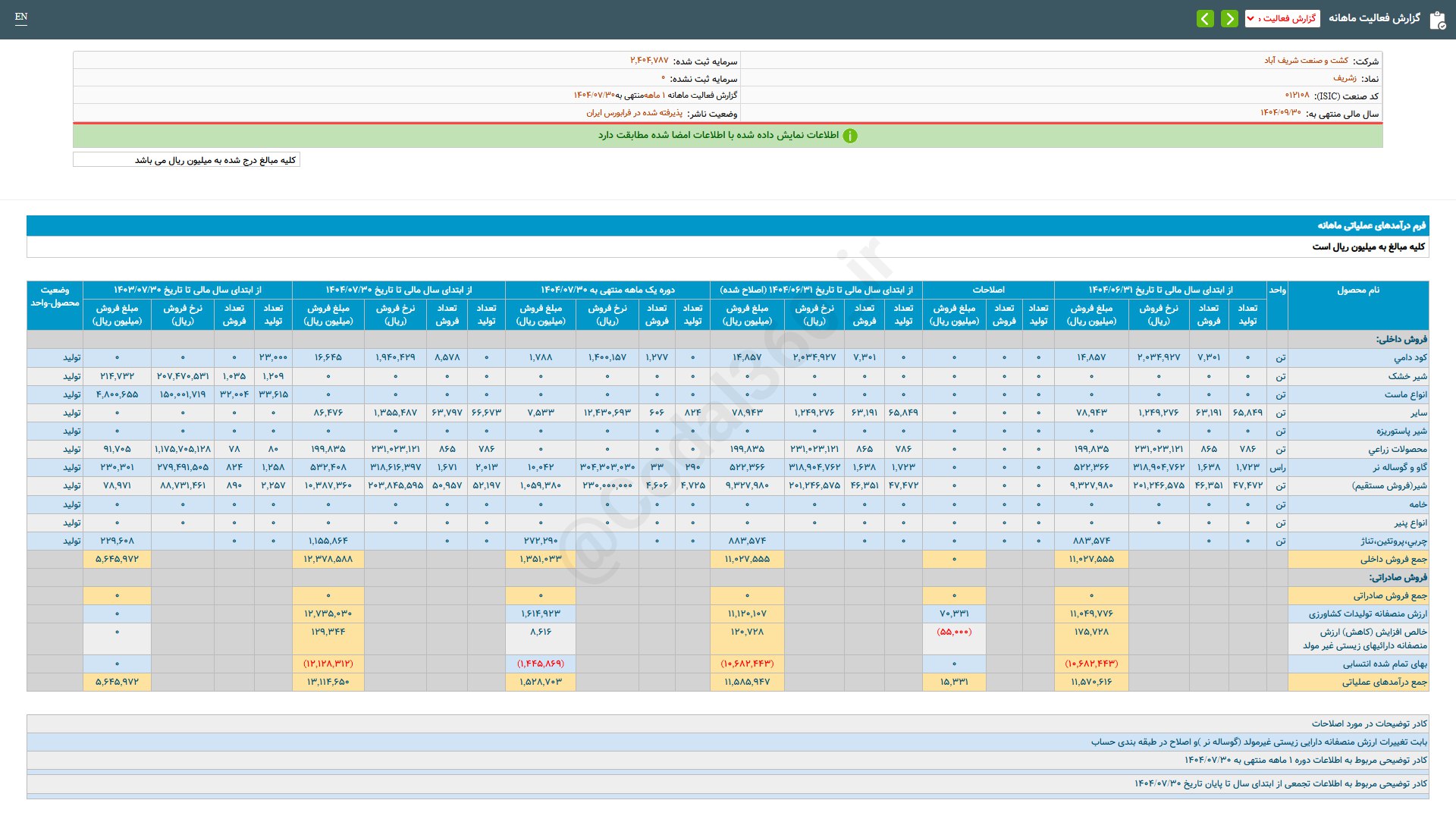Click the دوره یک ماهه منتهی به ۱۴۰۴/۰۷/۳۰ header
Image resolution: width=1456 pixels, height=819 pixels.
[607, 290]
